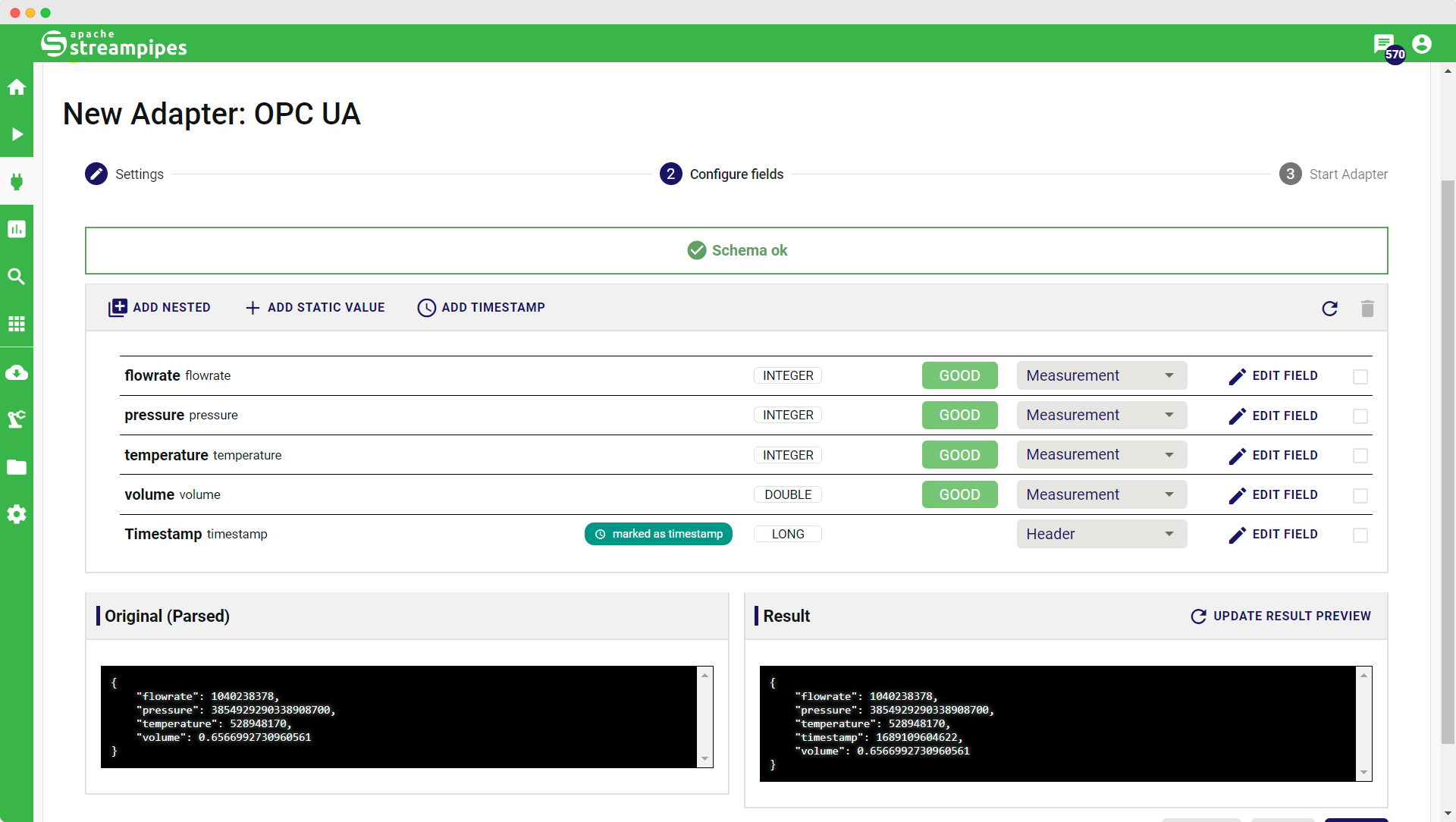This screenshot has height=822, width=1456.
Task: Expand the pressure Measurement dropdown
Action: (x=1101, y=416)
